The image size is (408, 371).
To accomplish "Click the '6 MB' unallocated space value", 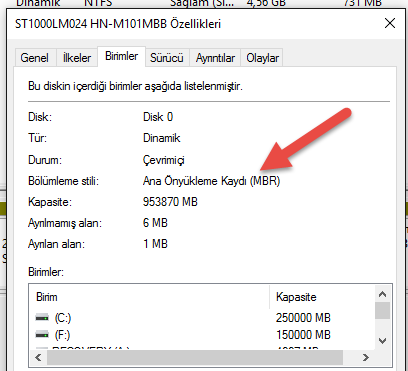I will coord(155,223).
